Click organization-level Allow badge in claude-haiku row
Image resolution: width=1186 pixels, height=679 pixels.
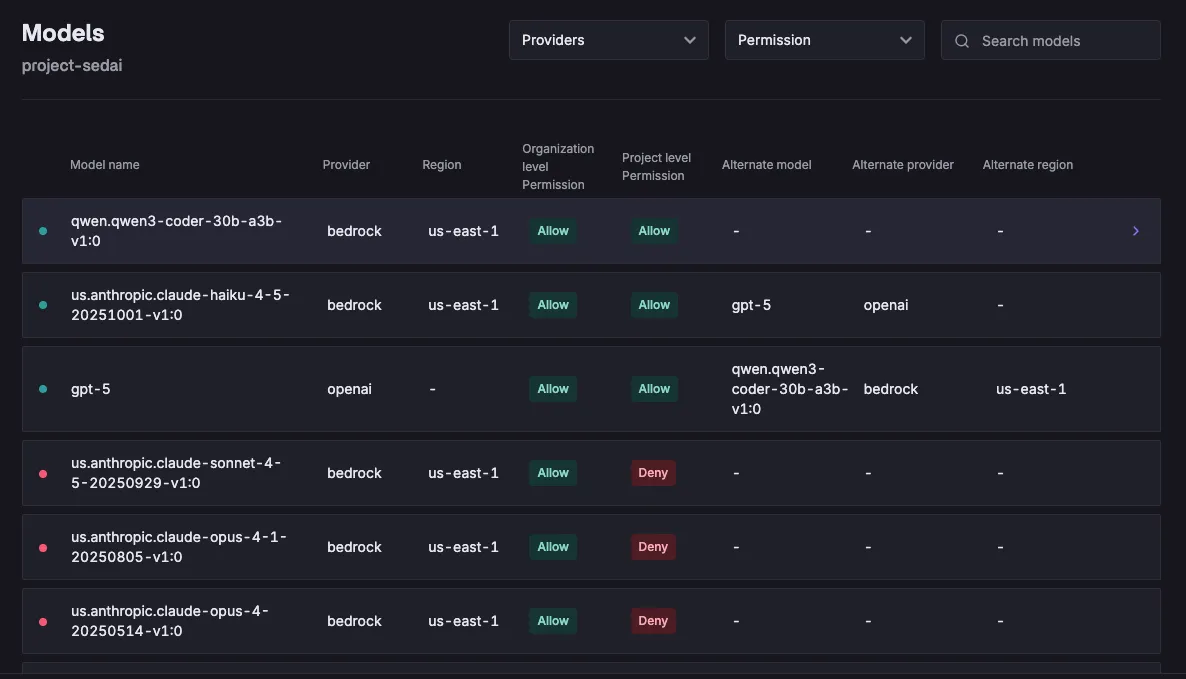553,305
